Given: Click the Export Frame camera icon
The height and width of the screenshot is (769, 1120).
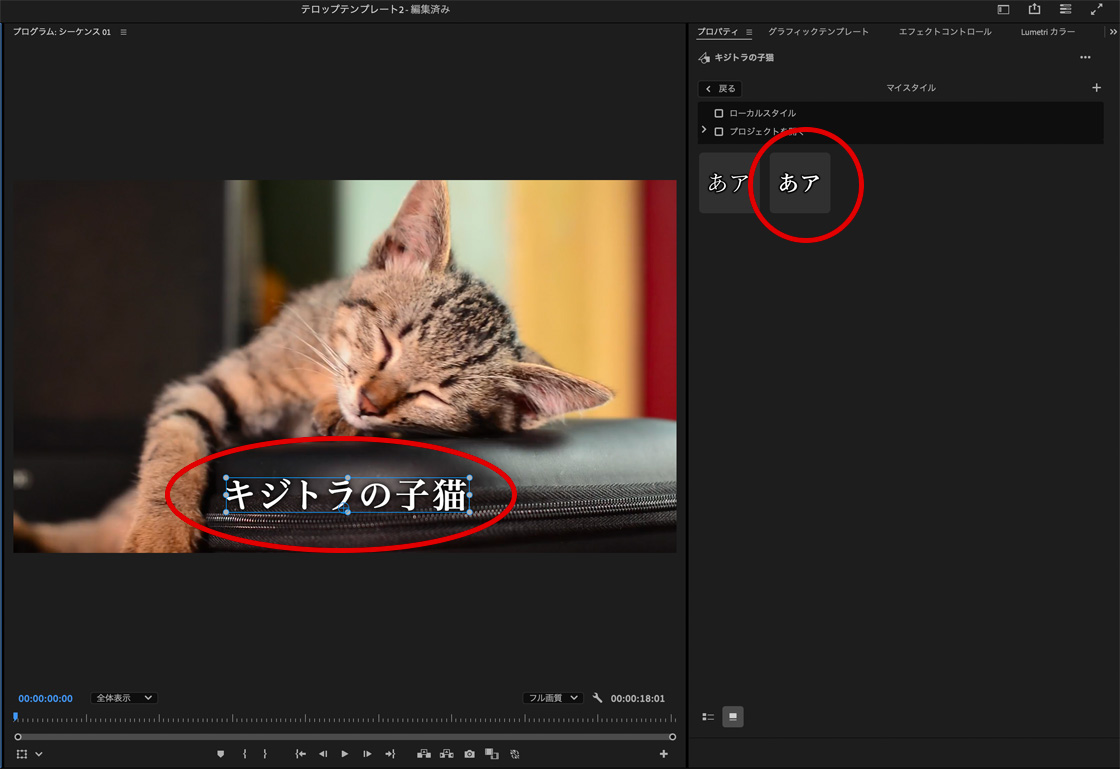Looking at the screenshot, I should coord(469,754).
